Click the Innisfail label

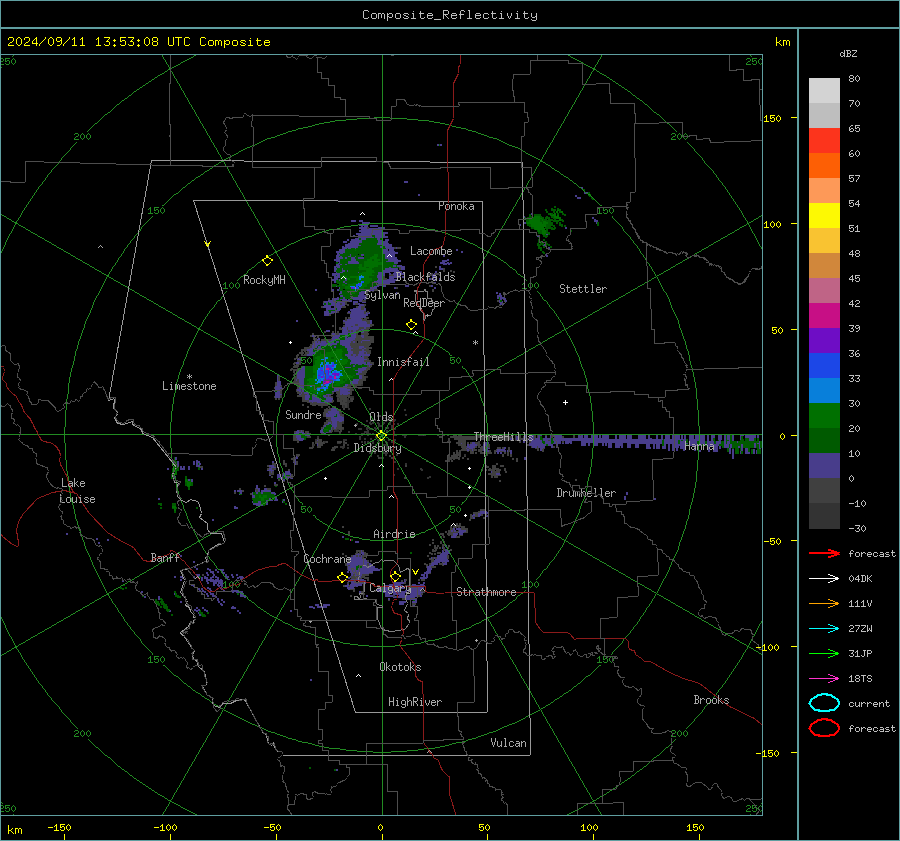click(x=403, y=362)
